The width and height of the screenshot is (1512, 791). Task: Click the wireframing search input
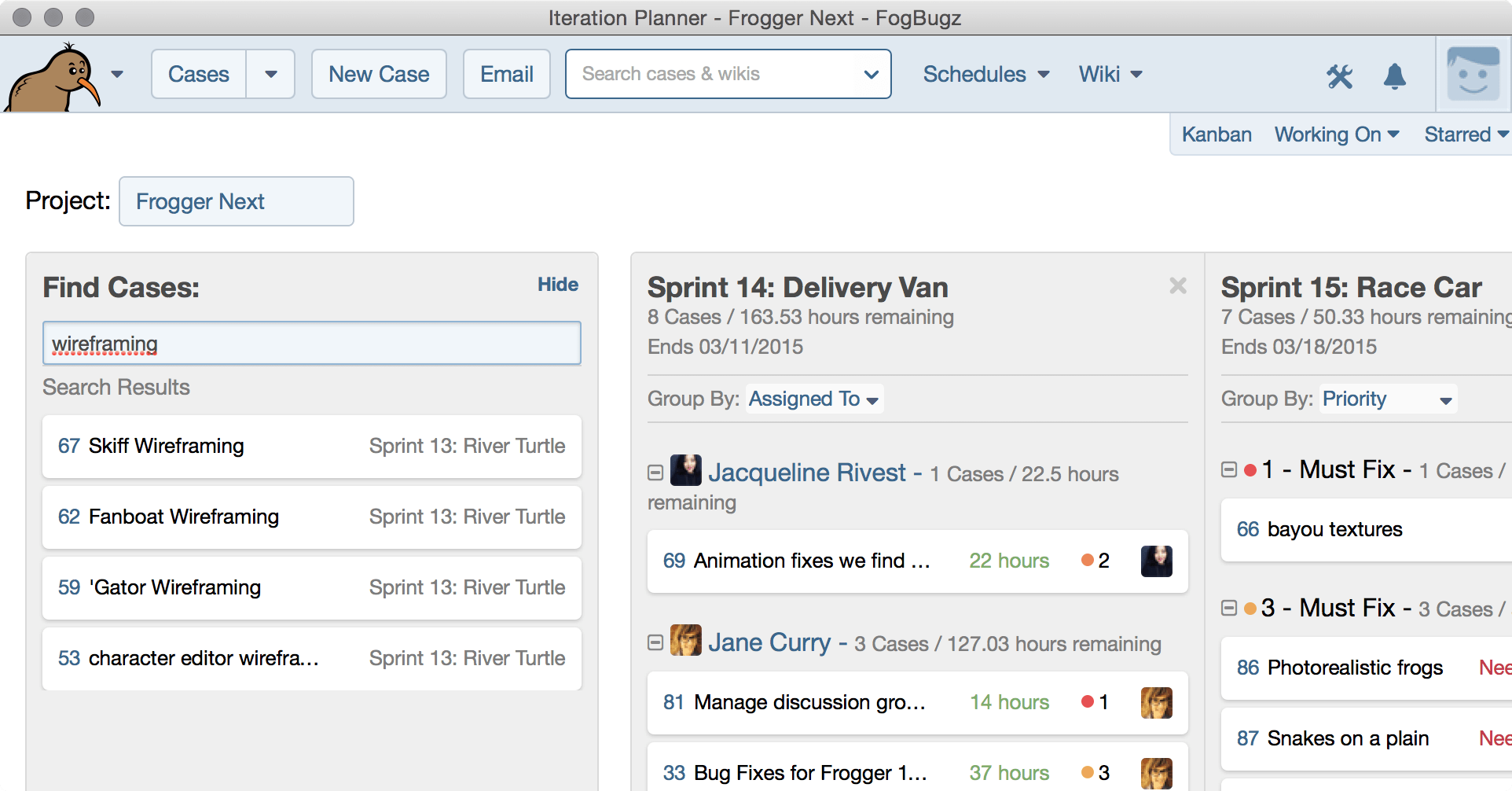point(312,344)
